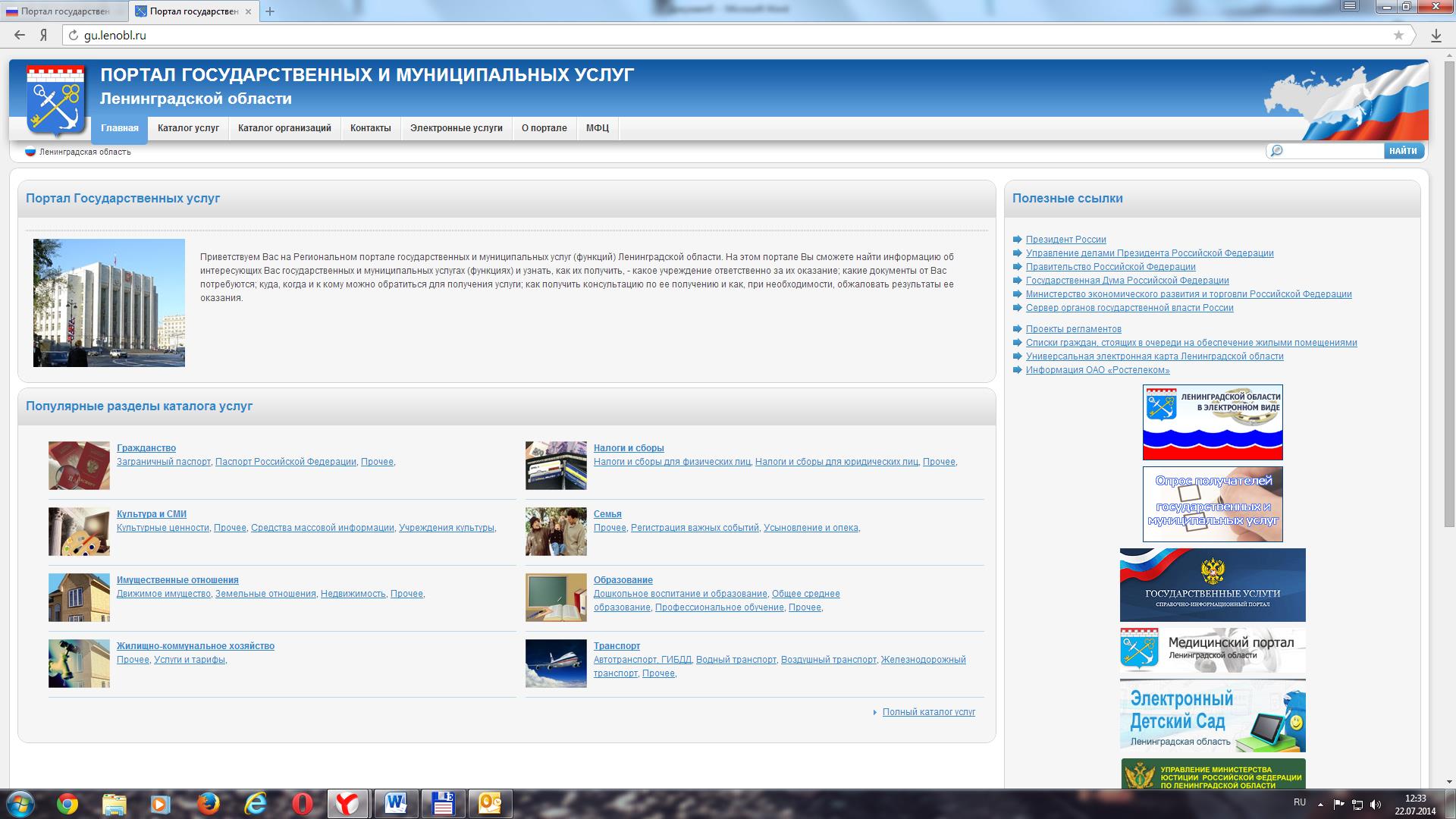Screen dimensions: 1456x819
Task: Click the Имущественные отношения house thumbnail
Action: coord(79,598)
